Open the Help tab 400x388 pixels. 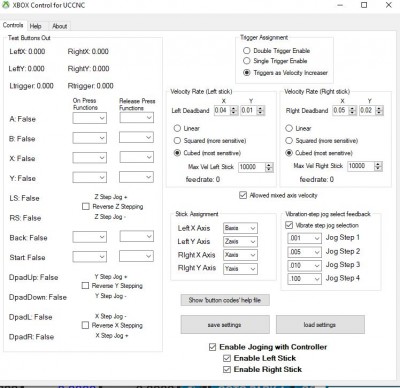35,26
